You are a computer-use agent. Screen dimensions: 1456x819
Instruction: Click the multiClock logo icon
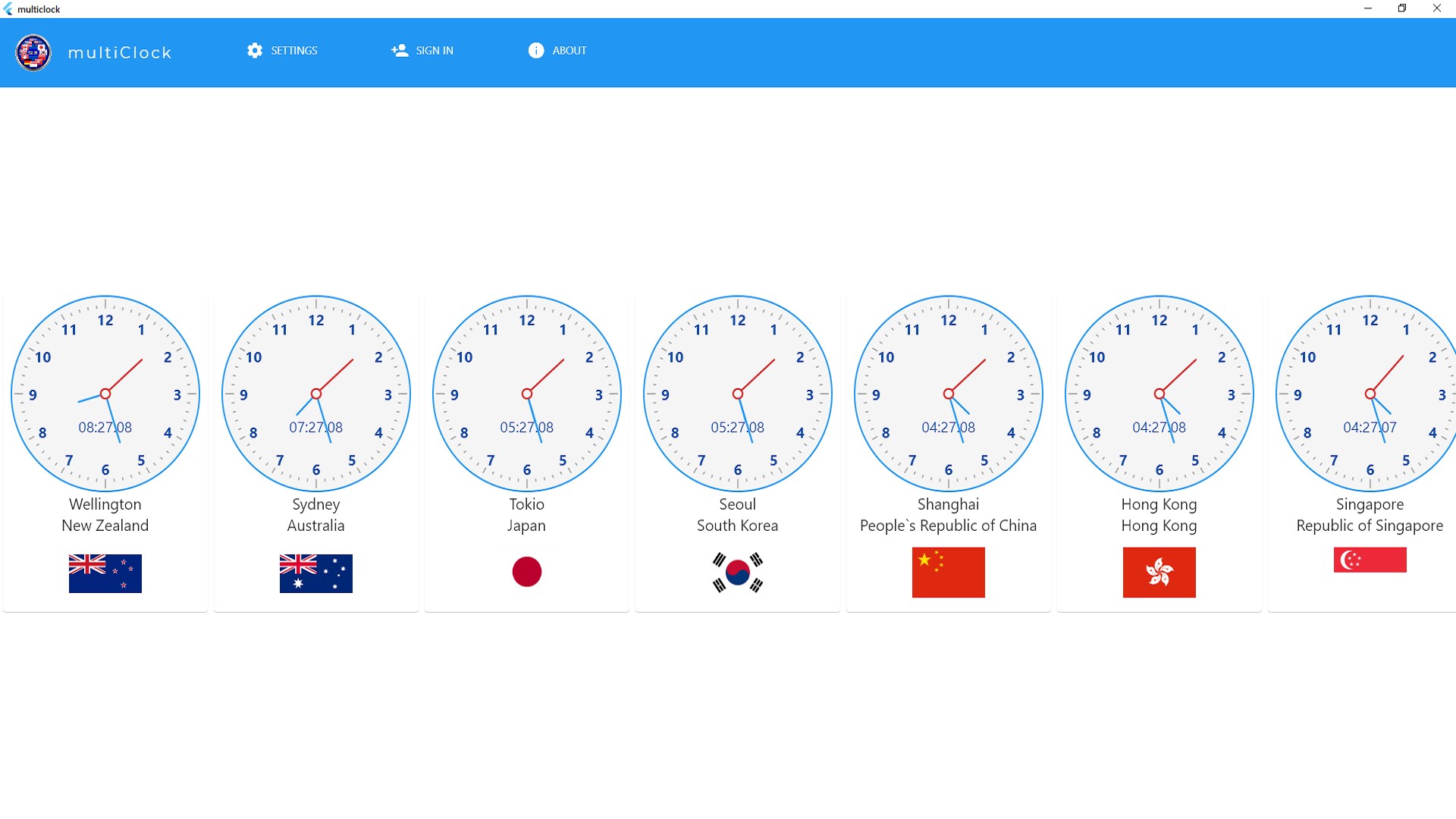[33, 52]
